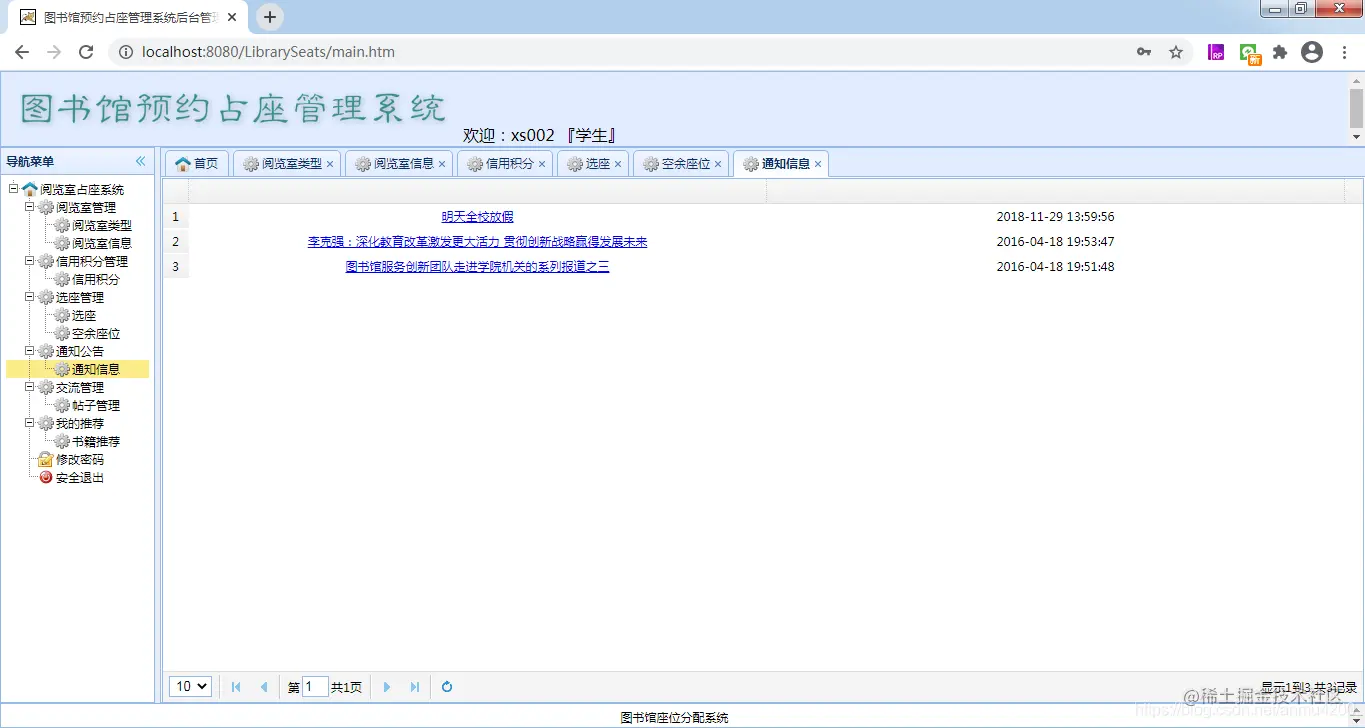Image resolution: width=1365 pixels, height=728 pixels.
Task: Click the page number input field
Action: (315, 687)
